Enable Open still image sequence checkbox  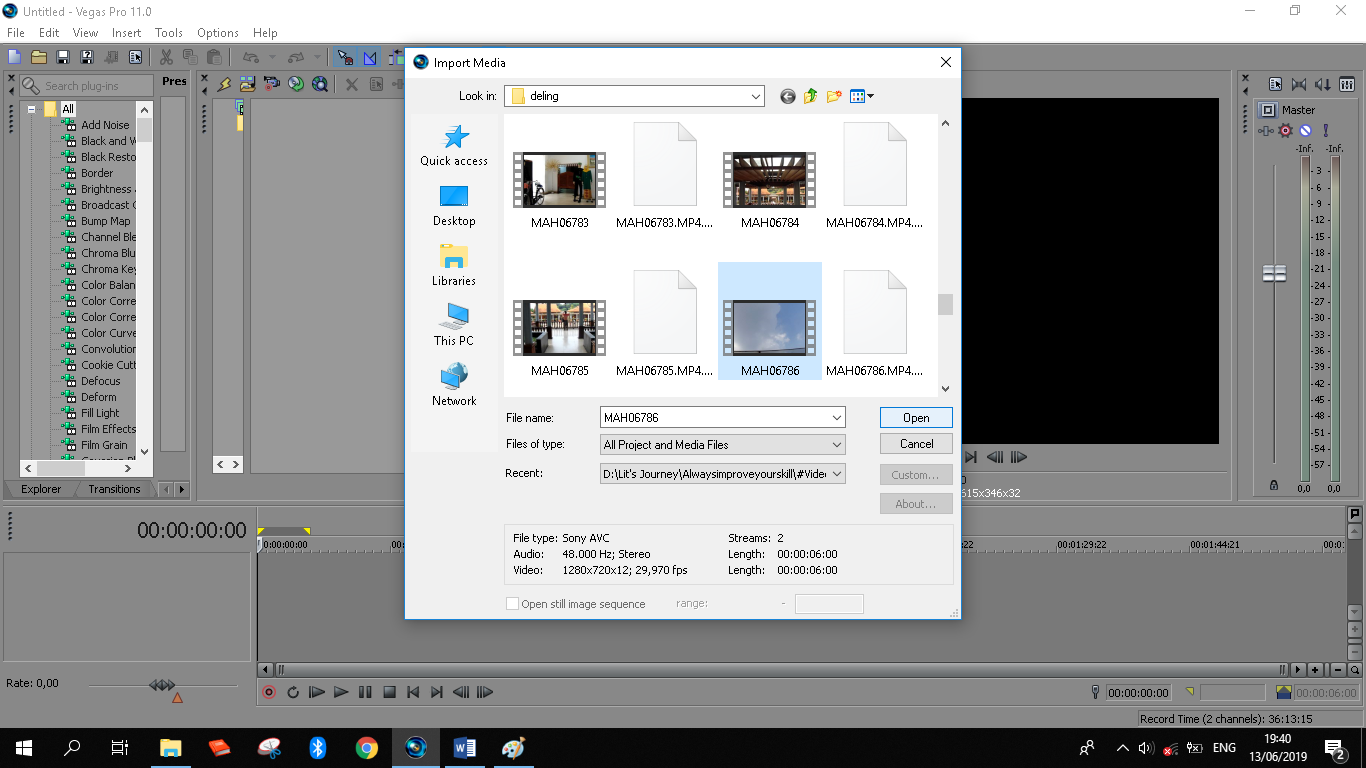tap(513, 604)
